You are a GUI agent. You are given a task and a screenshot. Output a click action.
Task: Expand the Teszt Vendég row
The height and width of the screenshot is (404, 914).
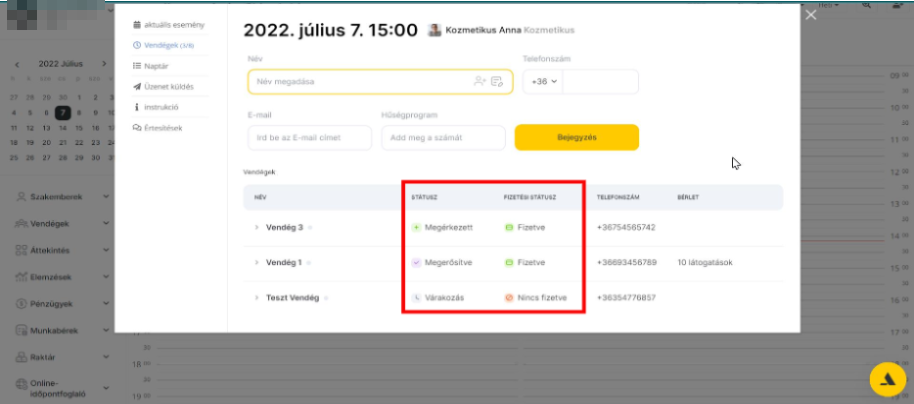(x=256, y=297)
